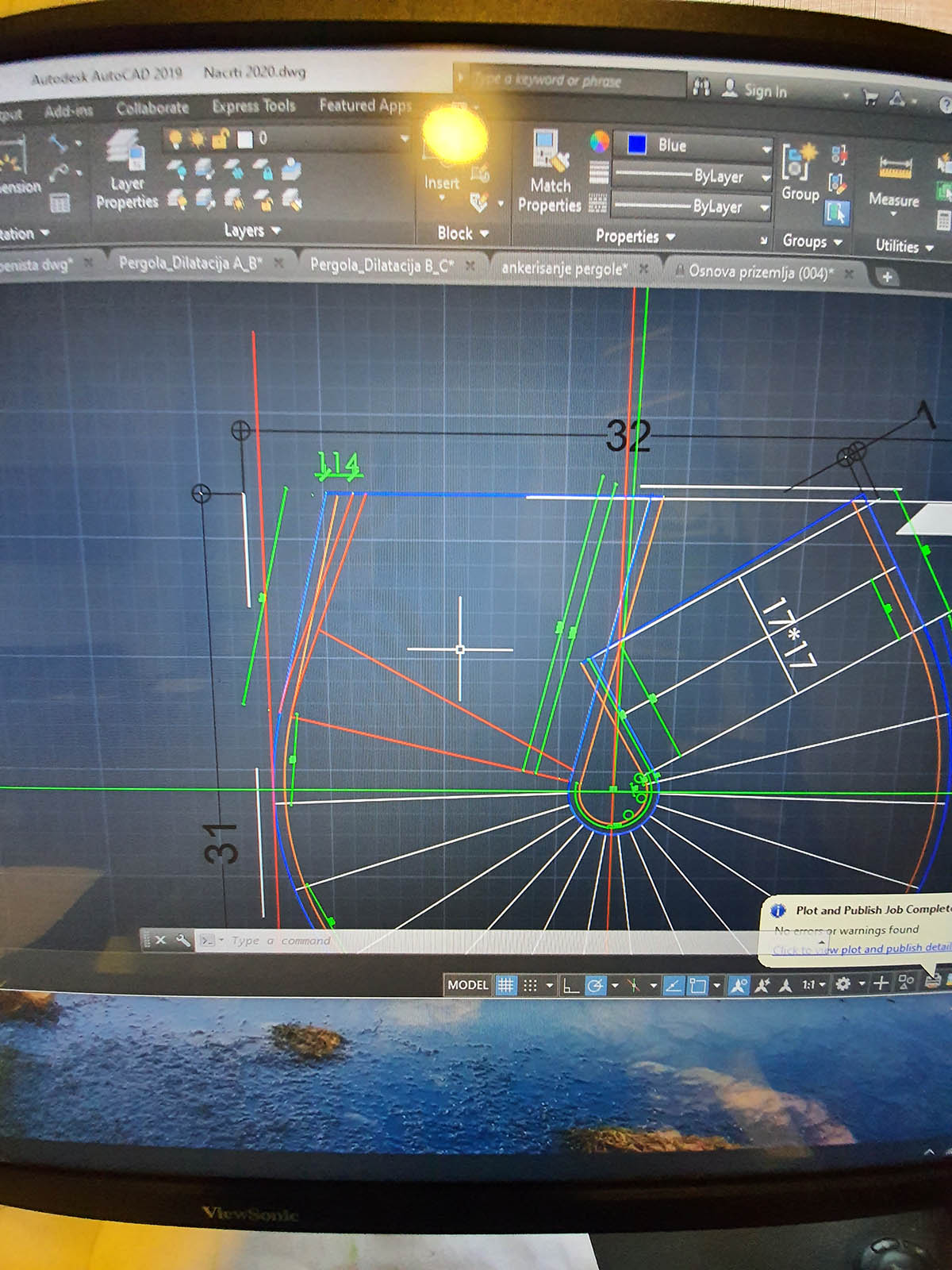Click the workspace switching gear icon
Viewport: 952px width, 1270px height.
point(843,984)
